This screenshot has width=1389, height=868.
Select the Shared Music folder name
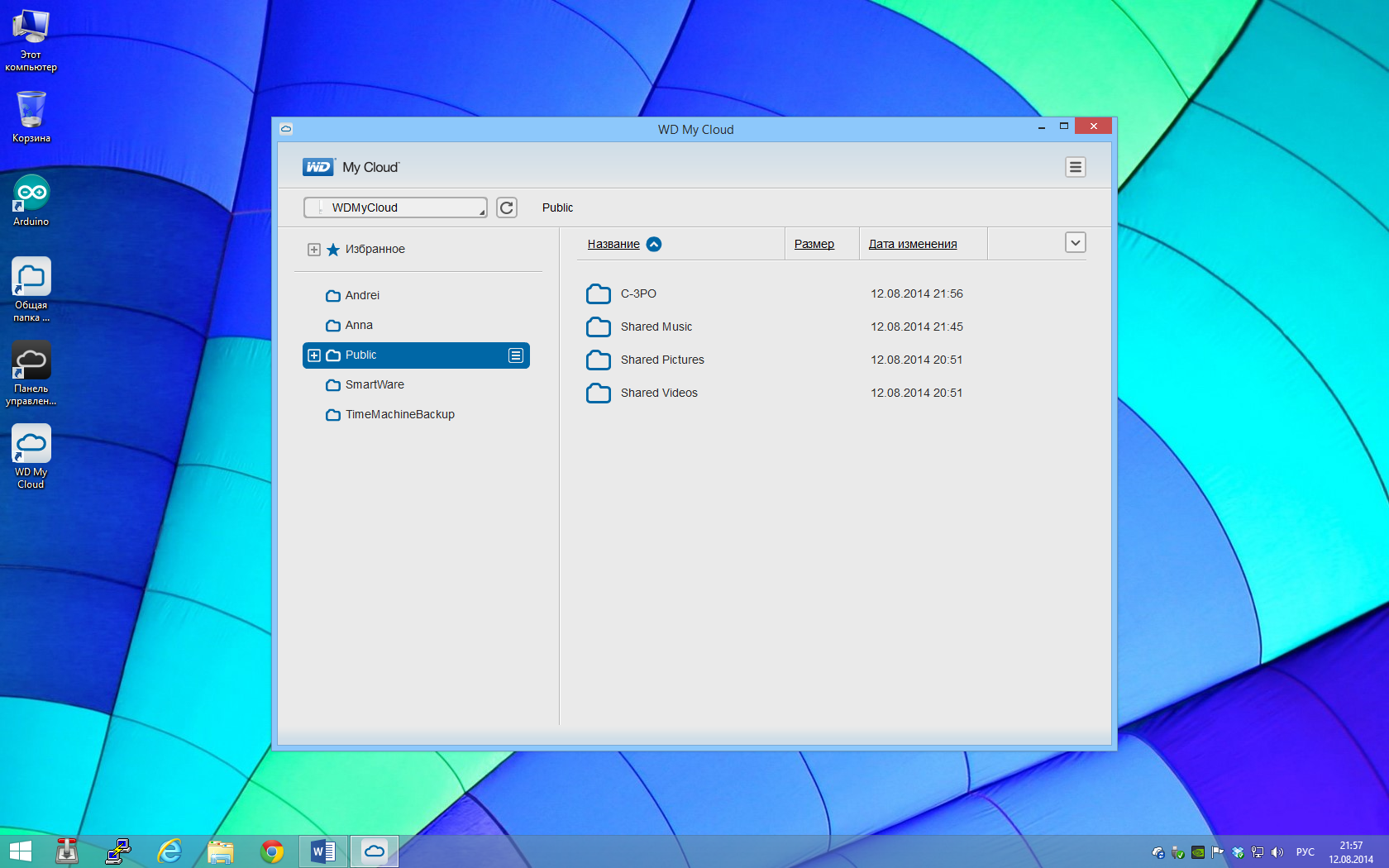tap(656, 327)
